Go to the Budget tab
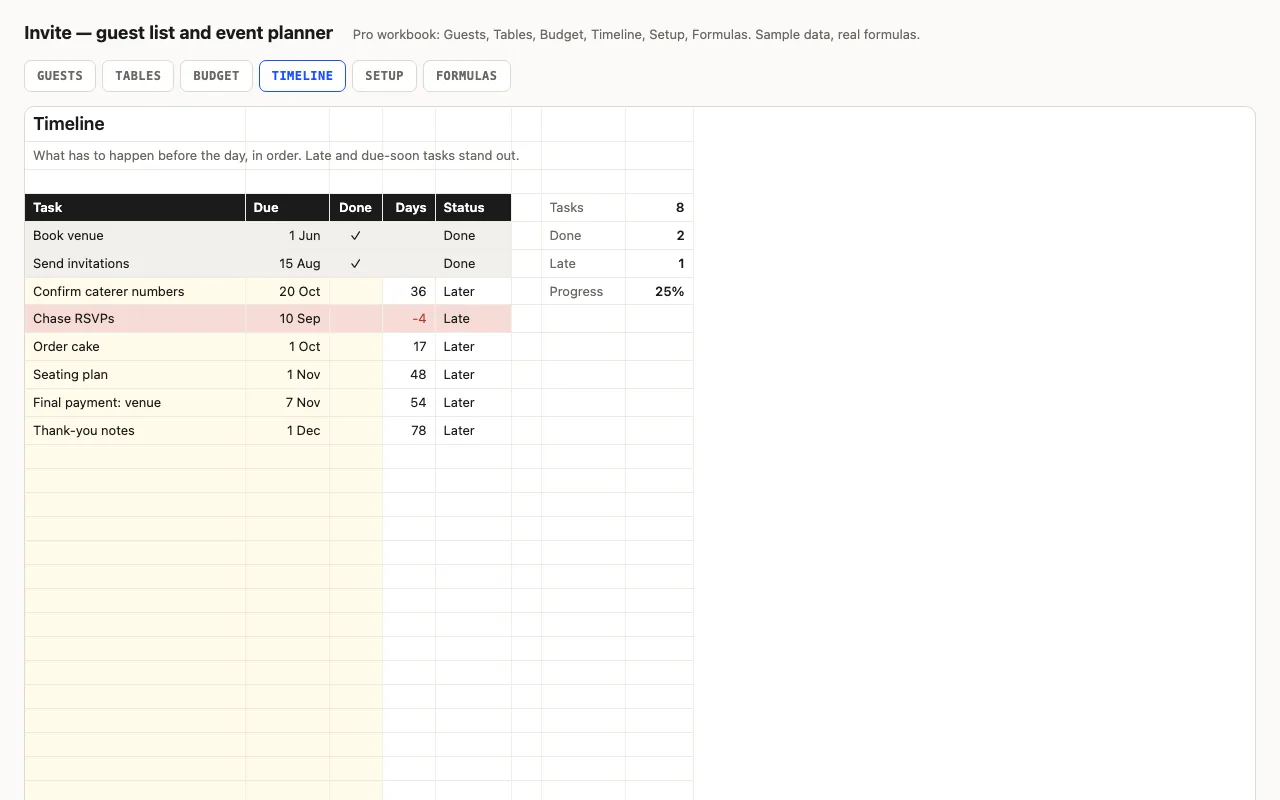The image size is (1280, 800). 216,76
